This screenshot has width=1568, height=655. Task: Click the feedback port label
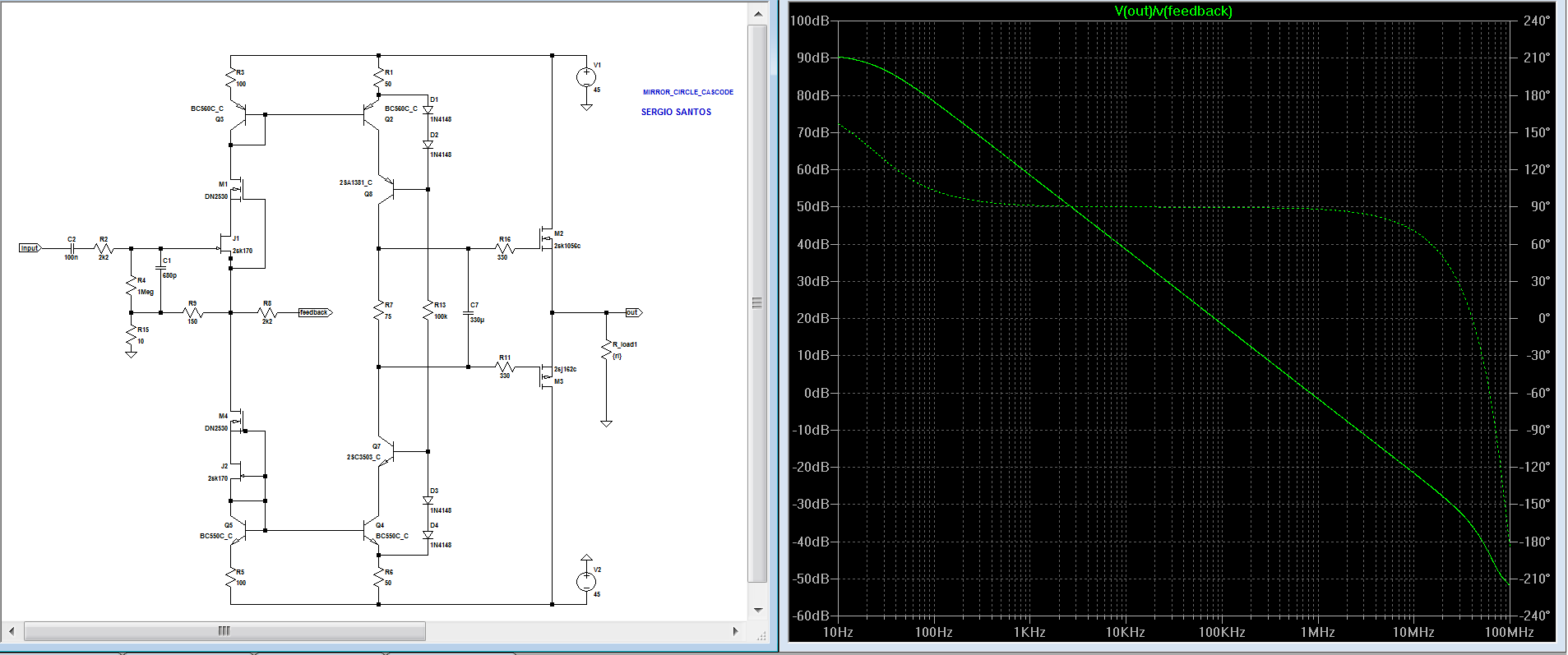(315, 312)
